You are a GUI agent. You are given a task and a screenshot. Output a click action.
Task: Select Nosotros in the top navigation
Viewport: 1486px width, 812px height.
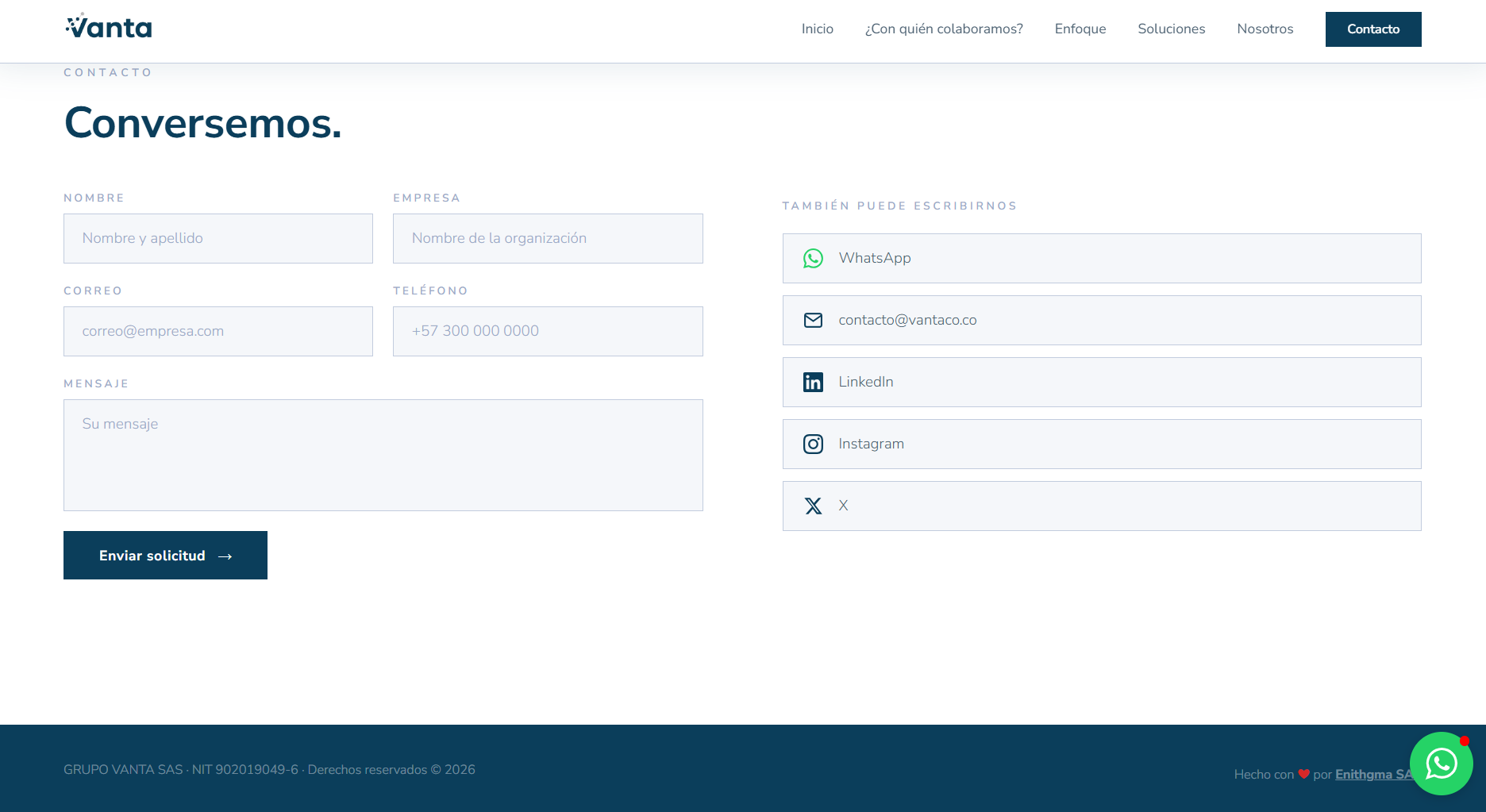click(x=1265, y=29)
